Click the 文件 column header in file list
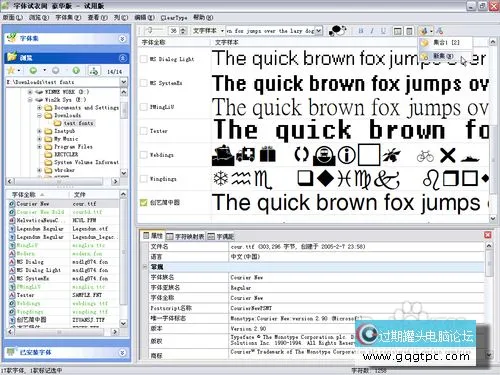Image resolution: width=500 pixels, height=375 pixels. coord(94,194)
